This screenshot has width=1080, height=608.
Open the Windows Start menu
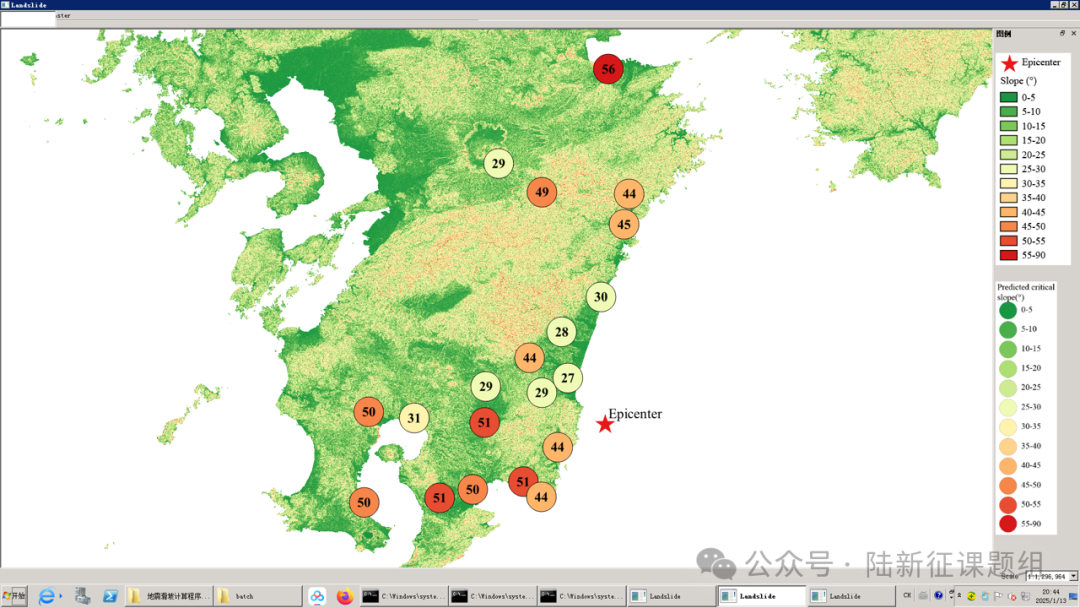15,596
